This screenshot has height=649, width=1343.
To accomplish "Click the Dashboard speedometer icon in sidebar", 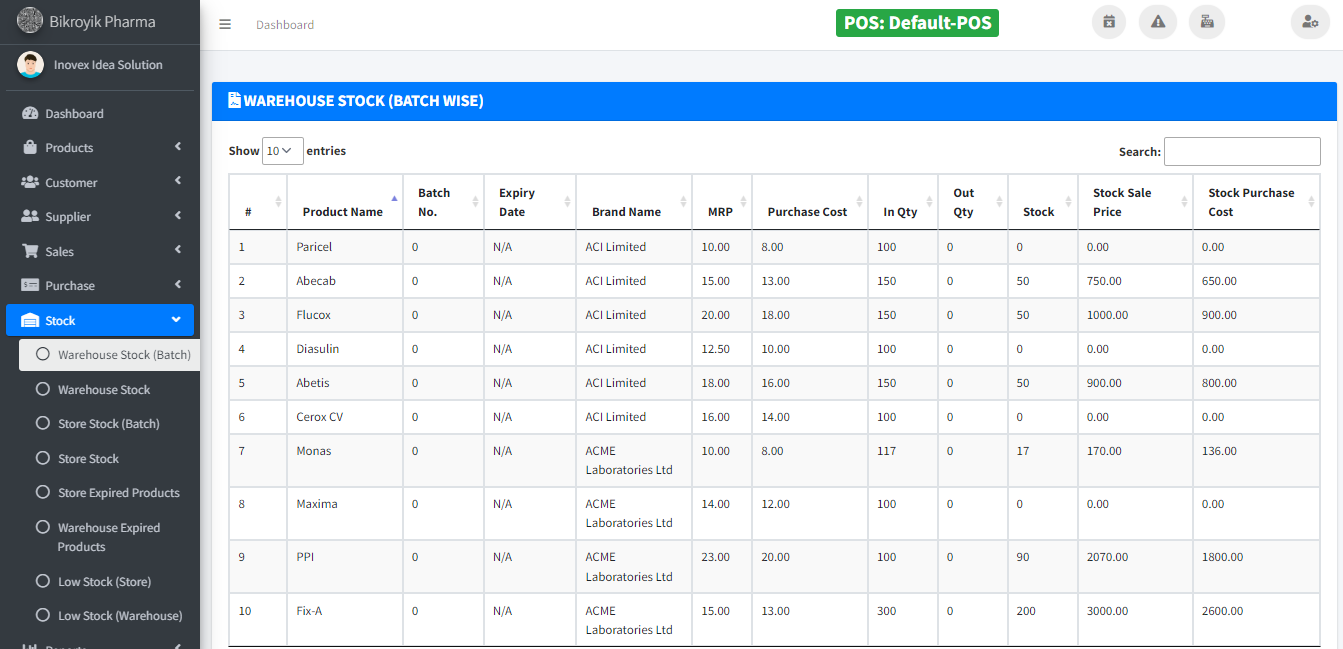I will (x=30, y=114).
